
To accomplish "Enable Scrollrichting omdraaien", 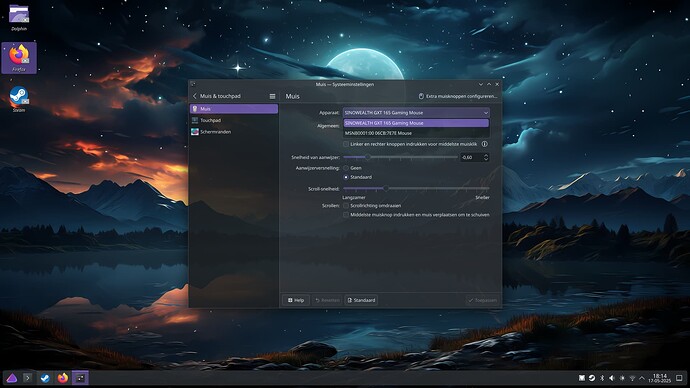I will [x=346, y=205].
